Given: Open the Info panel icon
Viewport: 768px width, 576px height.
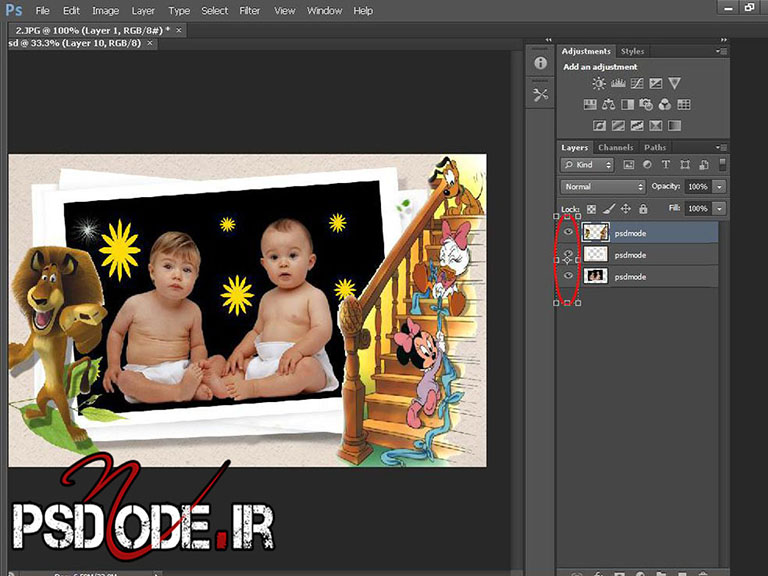Looking at the screenshot, I should pos(540,63).
